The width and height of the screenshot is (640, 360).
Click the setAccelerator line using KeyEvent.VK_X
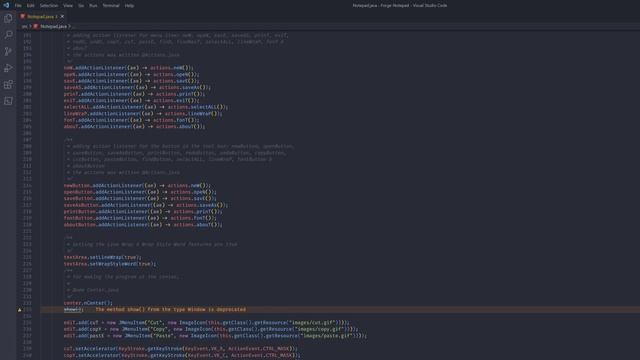[x=181, y=349]
